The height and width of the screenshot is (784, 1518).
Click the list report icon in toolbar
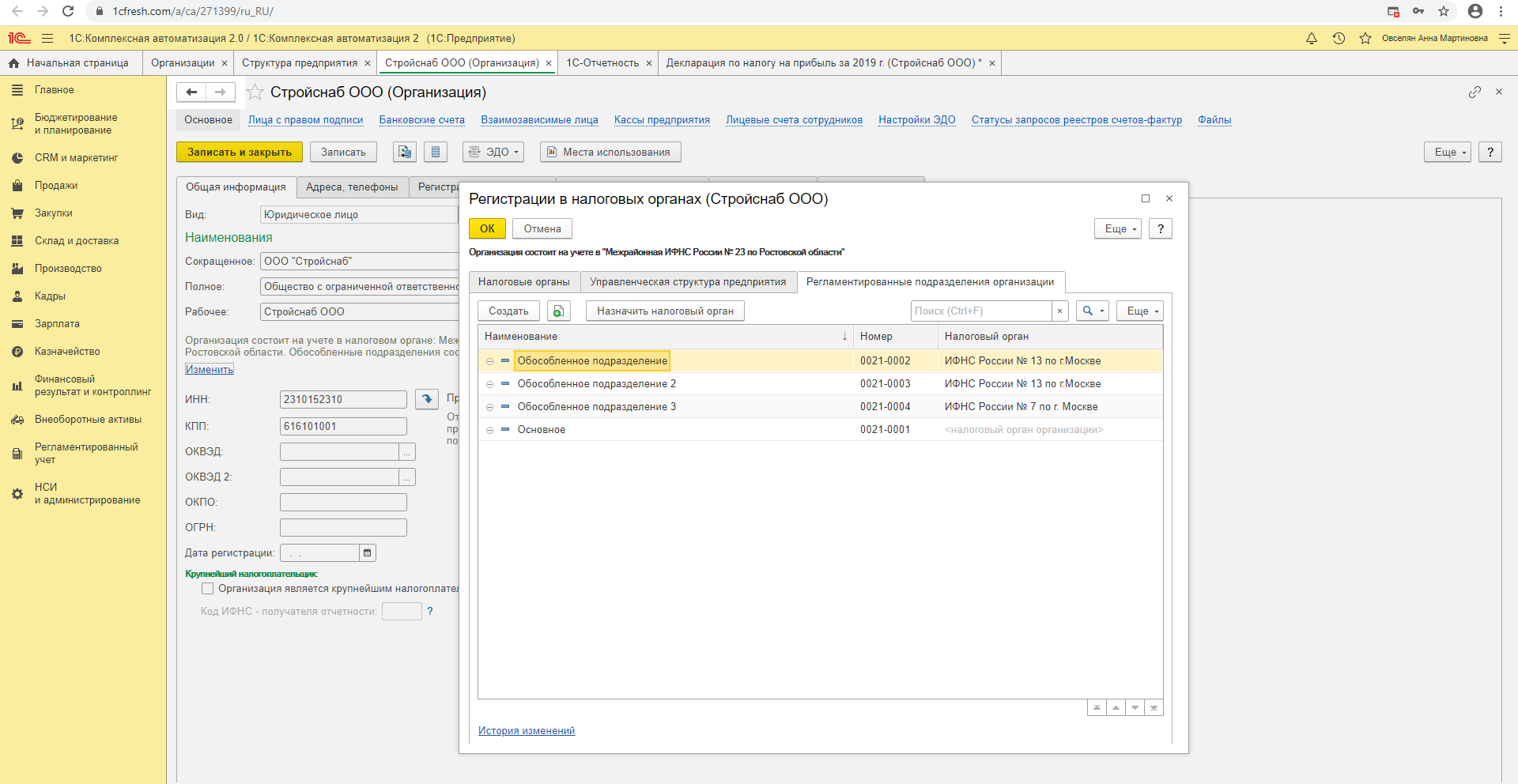tap(436, 152)
